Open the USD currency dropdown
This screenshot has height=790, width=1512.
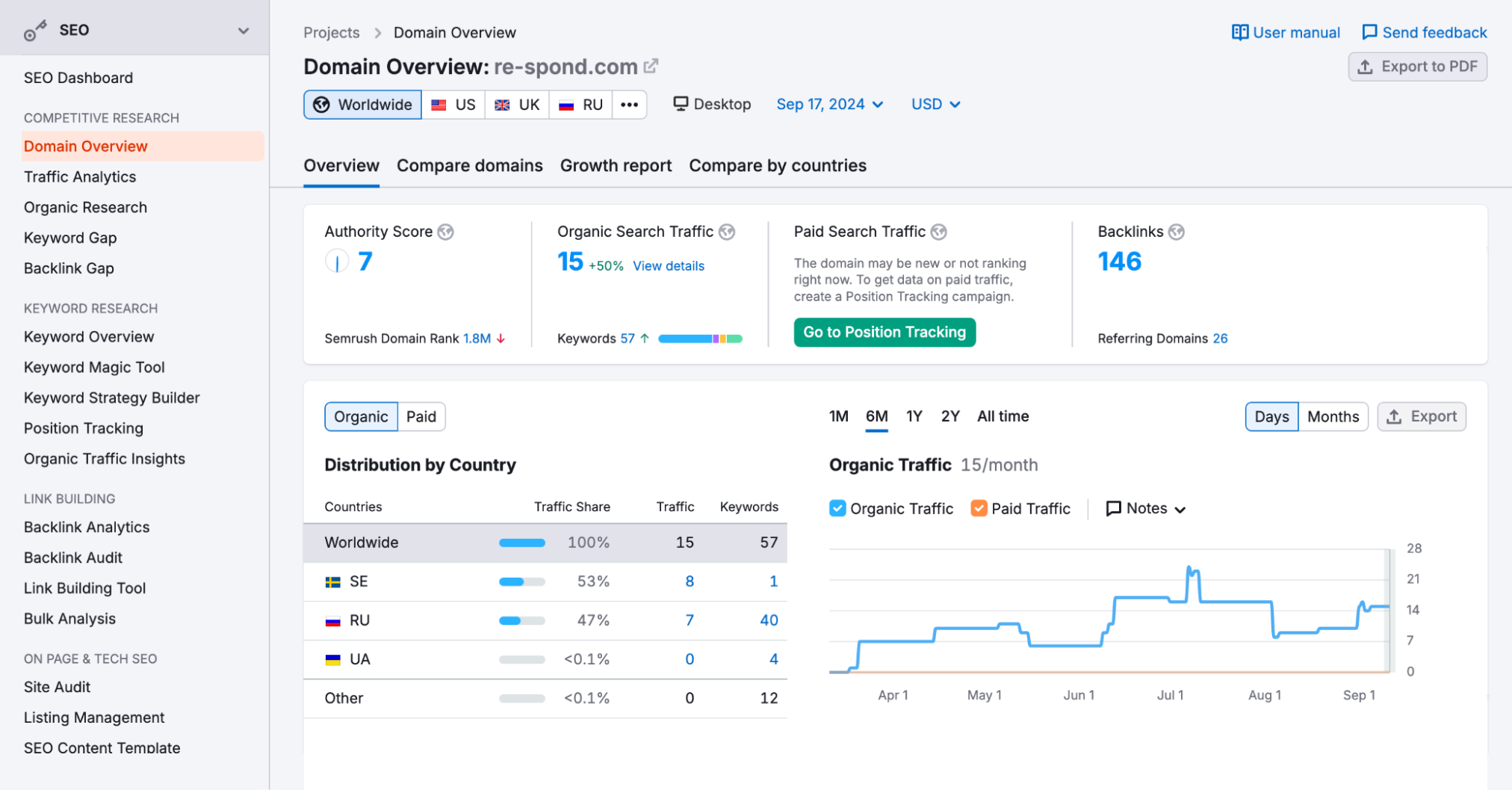936,105
